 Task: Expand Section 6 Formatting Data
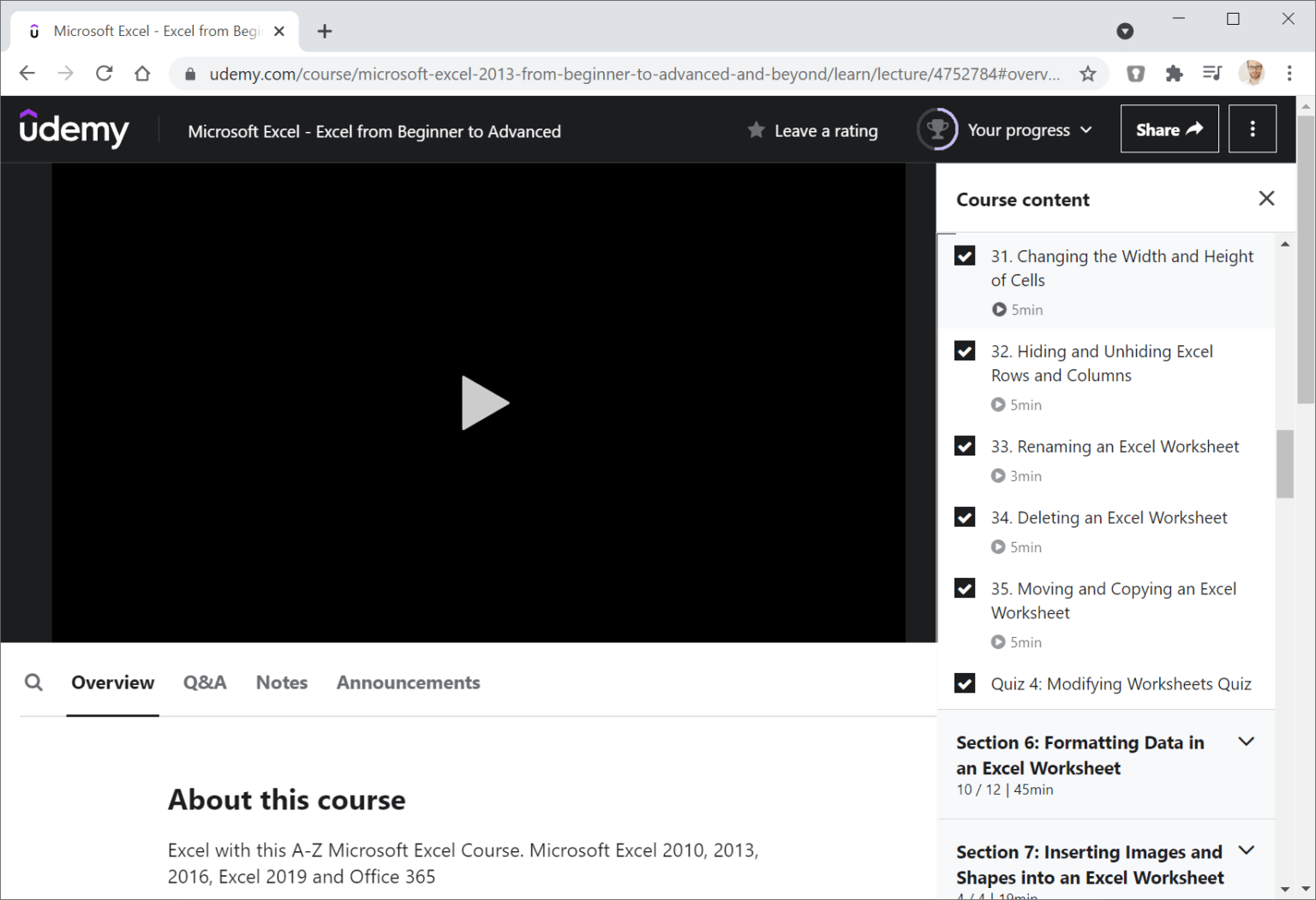pos(1246,742)
